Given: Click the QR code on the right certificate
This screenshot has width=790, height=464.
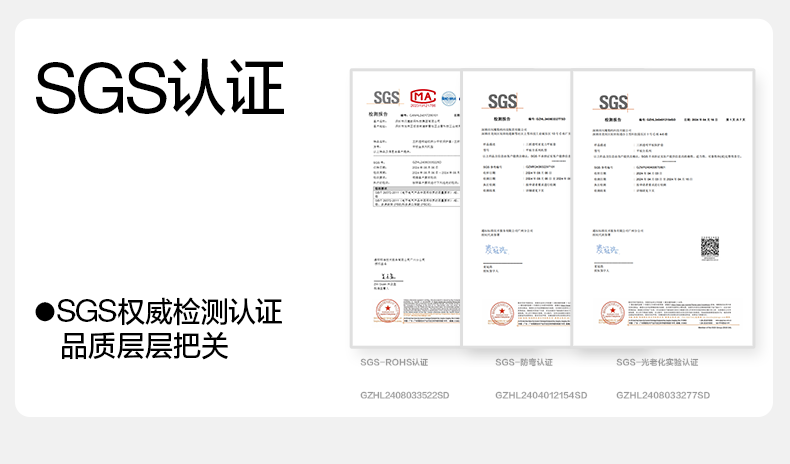Looking at the screenshot, I should click(x=710, y=248).
